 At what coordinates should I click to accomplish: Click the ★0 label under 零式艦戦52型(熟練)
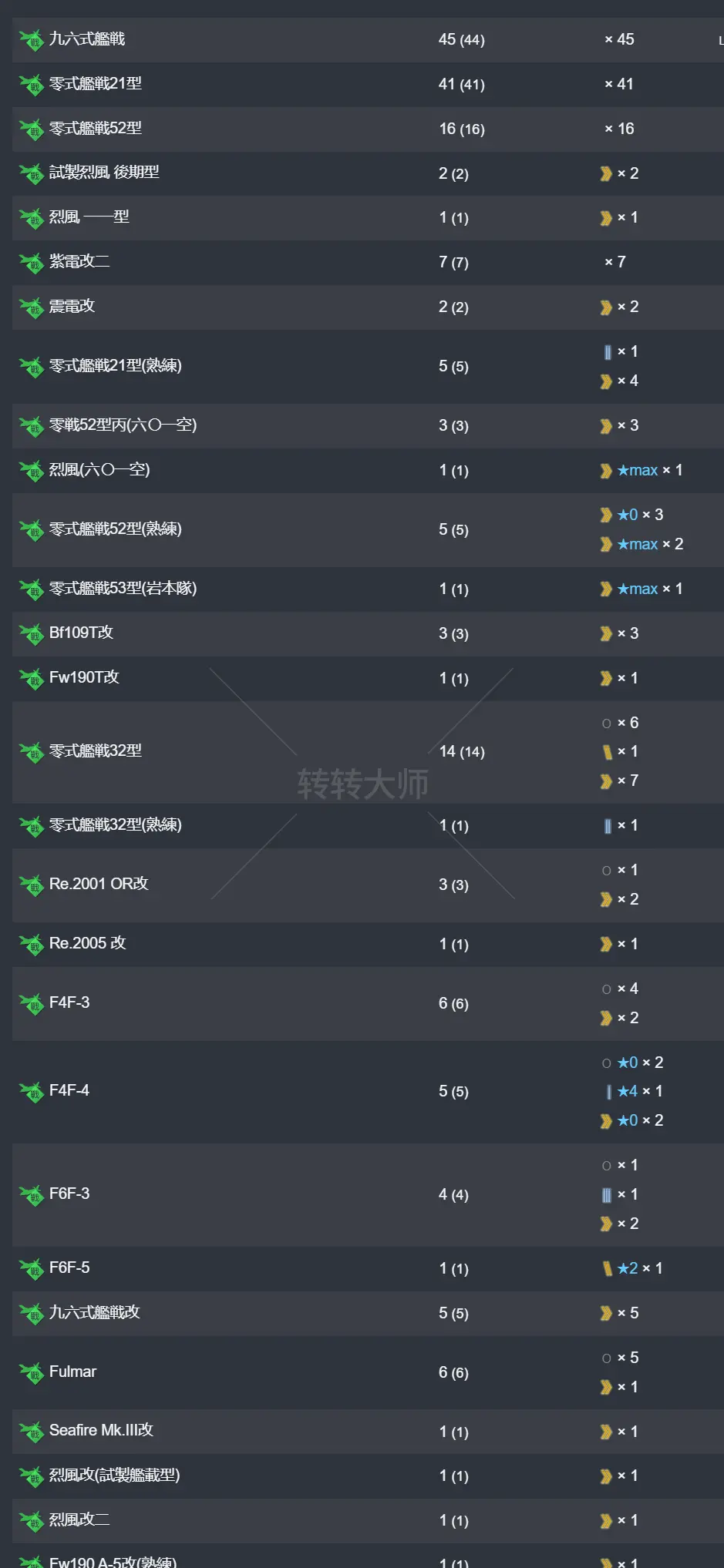pos(628,515)
